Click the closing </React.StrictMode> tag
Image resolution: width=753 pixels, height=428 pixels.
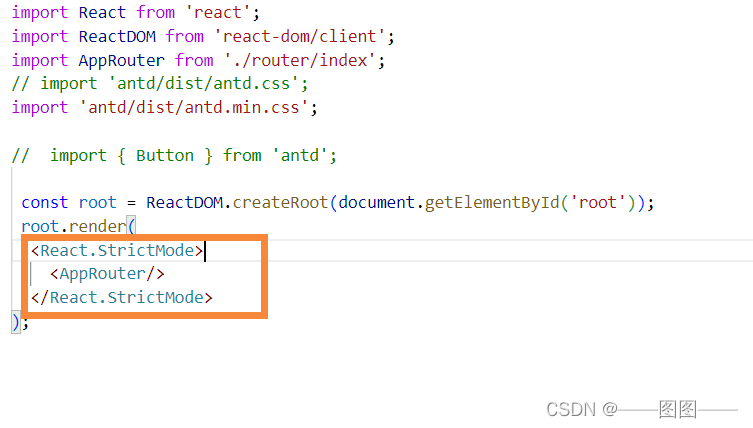pos(121,298)
